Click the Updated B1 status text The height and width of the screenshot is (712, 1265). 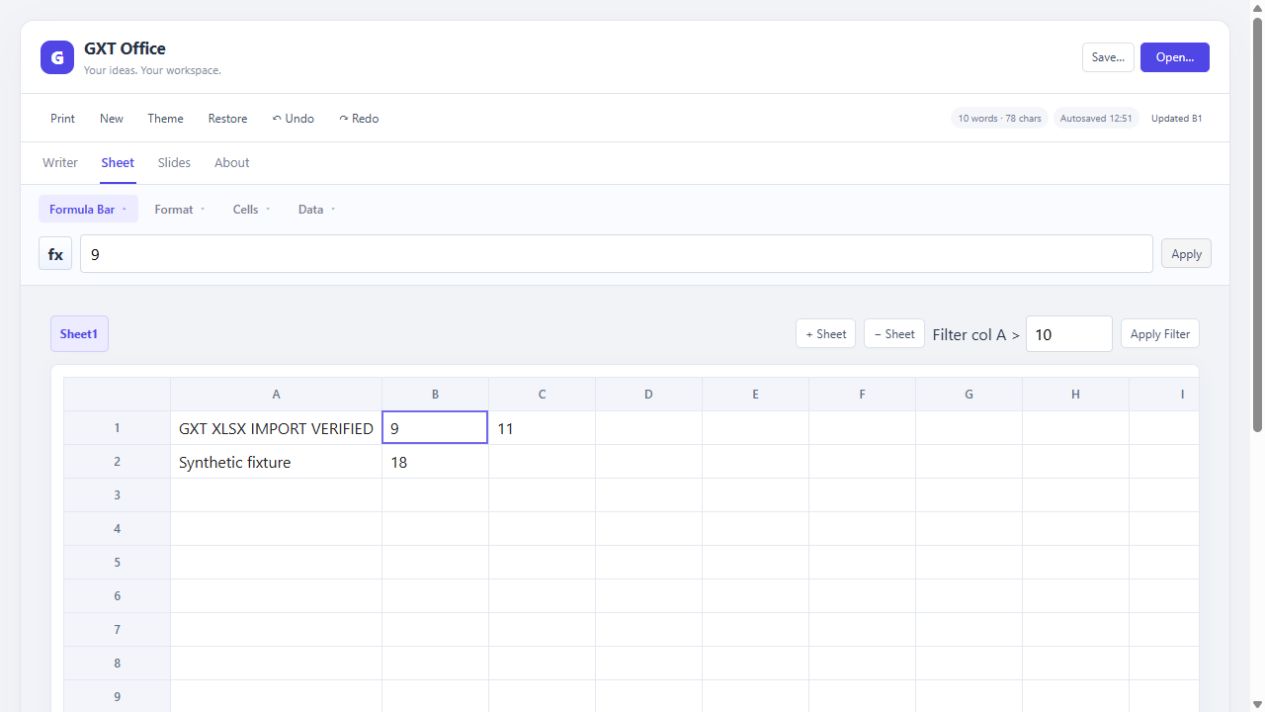point(1176,118)
